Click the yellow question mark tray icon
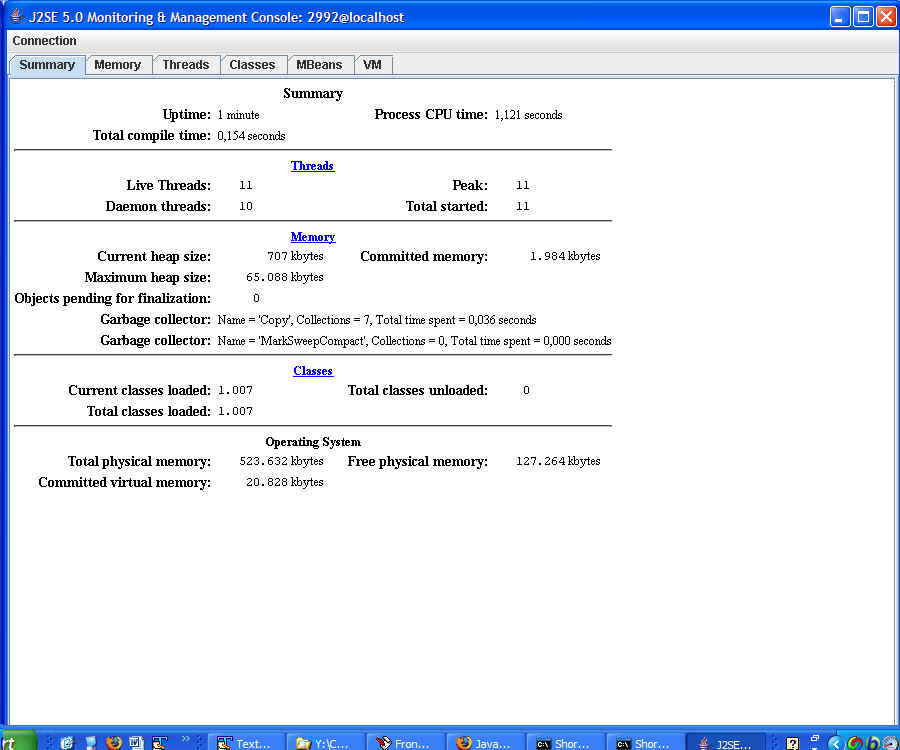Viewport: 900px width, 750px height. (x=792, y=743)
